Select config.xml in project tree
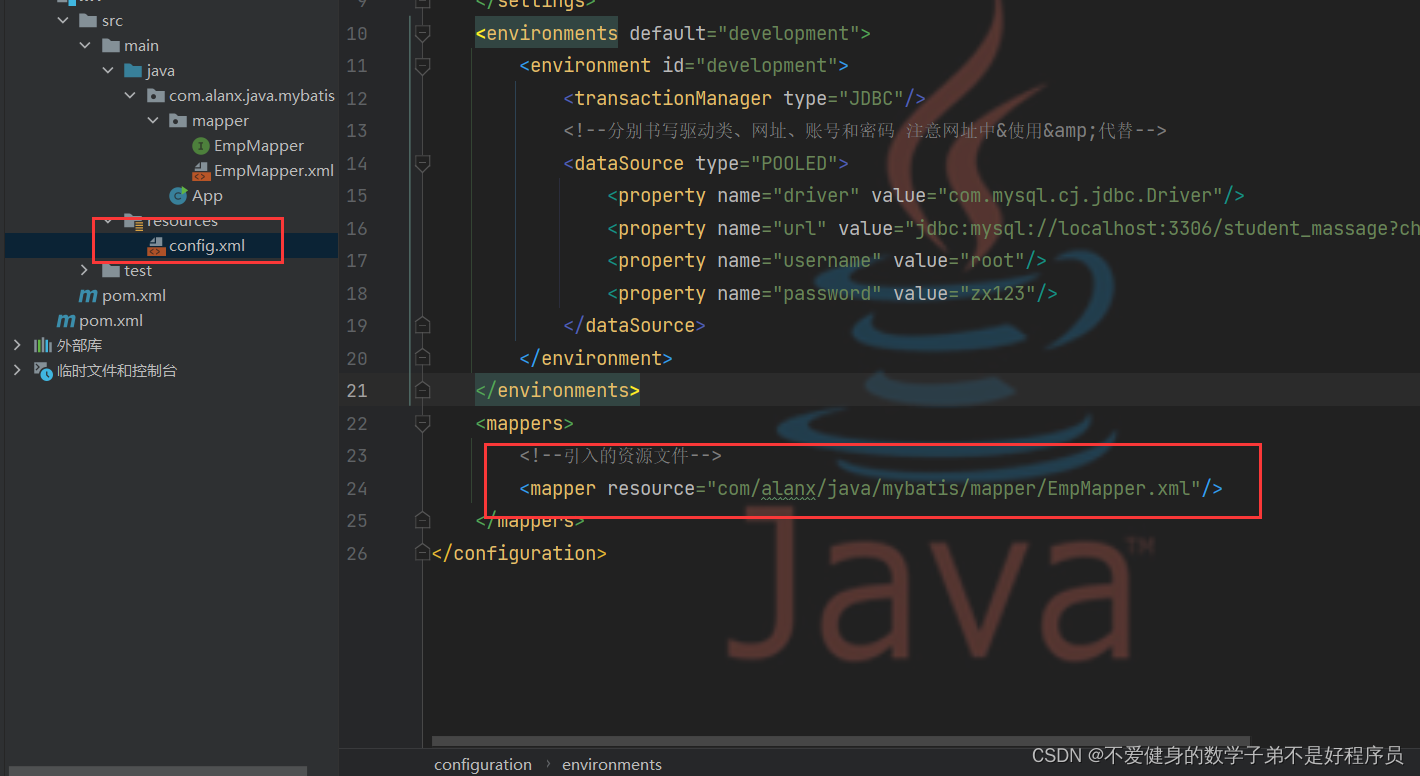 coord(207,246)
